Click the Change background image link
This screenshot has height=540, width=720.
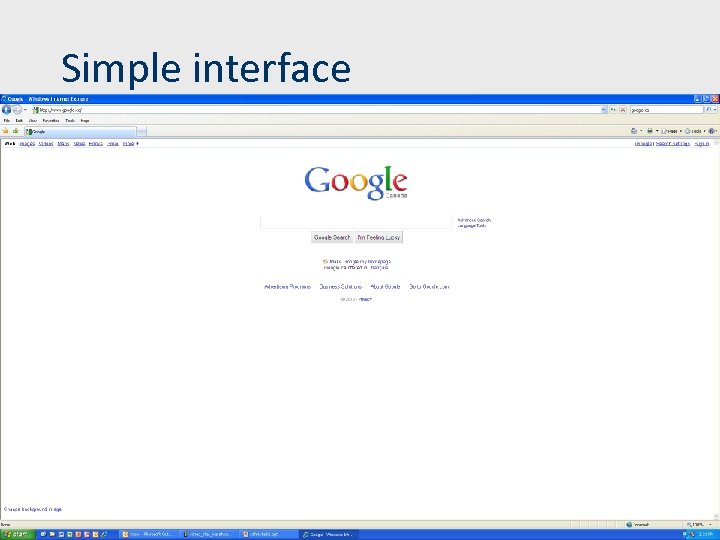pyautogui.click(x=33, y=509)
